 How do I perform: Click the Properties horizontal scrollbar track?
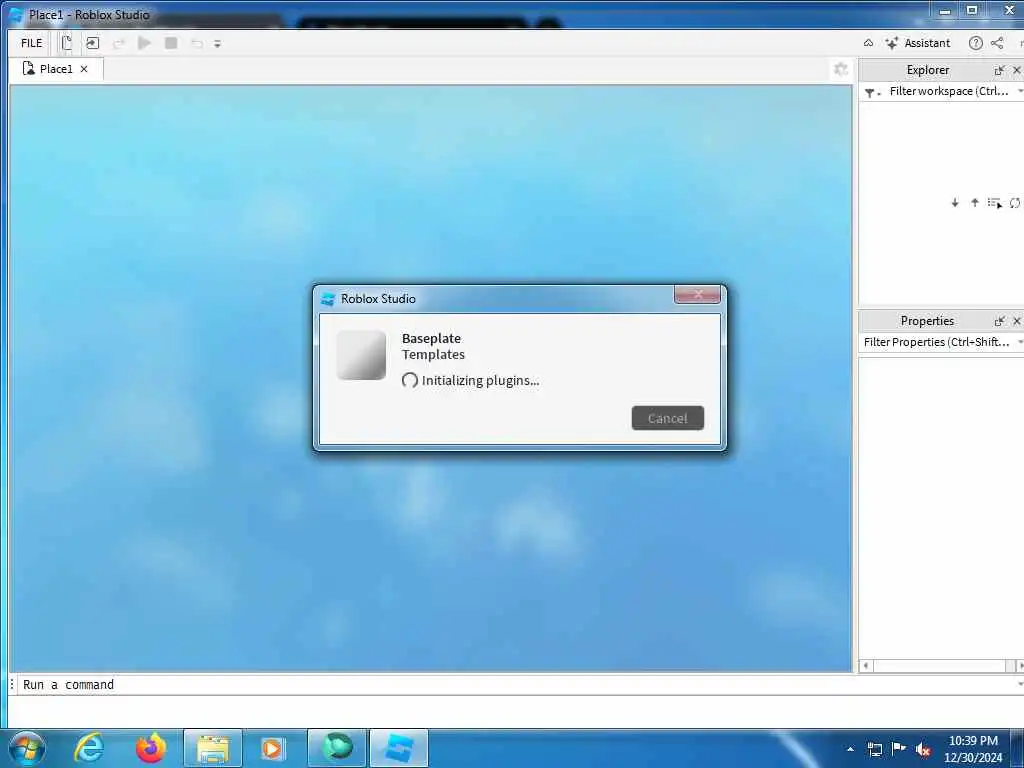click(939, 666)
